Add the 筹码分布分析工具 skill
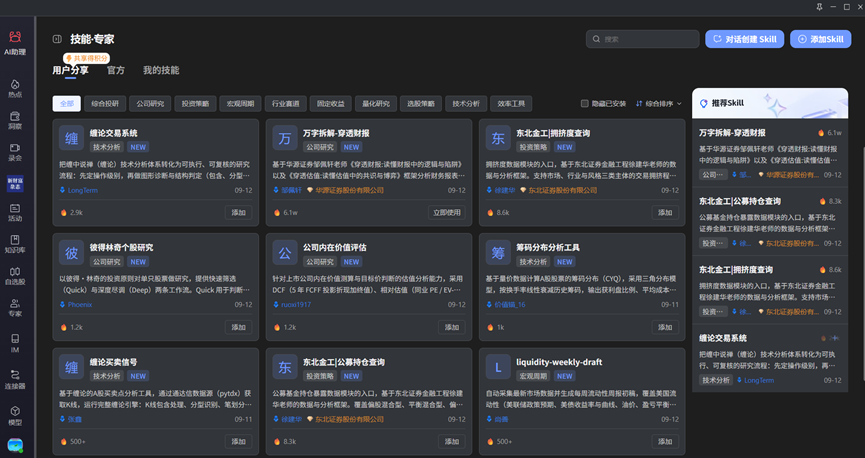This screenshot has width=865, height=458. [665, 327]
